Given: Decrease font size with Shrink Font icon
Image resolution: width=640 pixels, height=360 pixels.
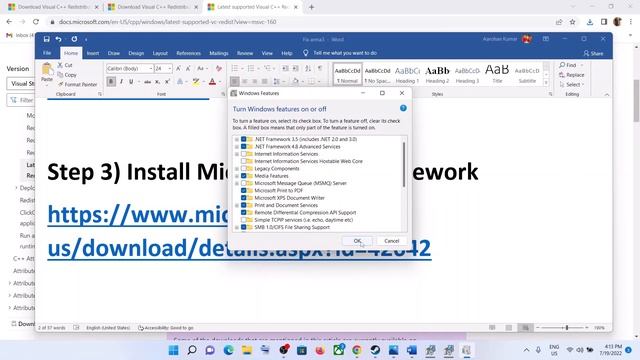Looking at the screenshot, I should pyautogui.click(x=188, y=69).
